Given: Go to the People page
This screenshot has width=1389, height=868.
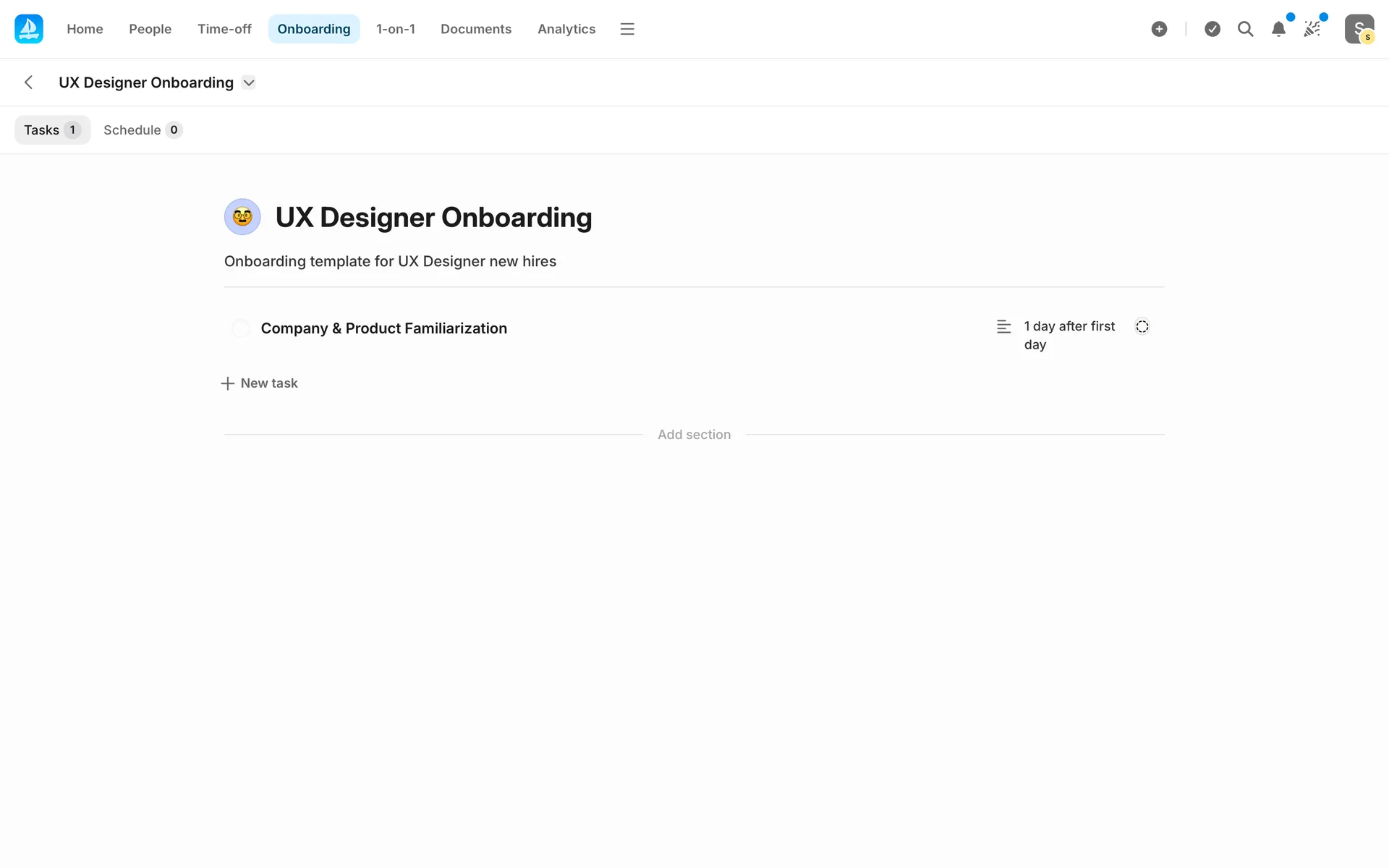Looking at the screenshot, I should pyautogui.click(x=150, y=29).
